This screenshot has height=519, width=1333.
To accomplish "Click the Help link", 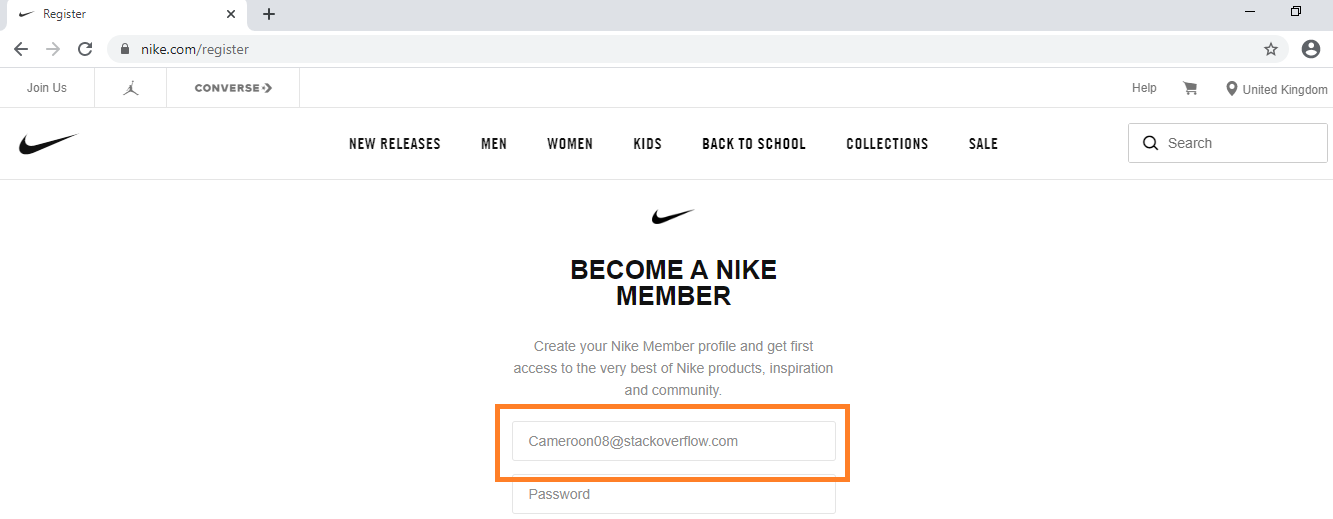I will tap(1144, 88).
